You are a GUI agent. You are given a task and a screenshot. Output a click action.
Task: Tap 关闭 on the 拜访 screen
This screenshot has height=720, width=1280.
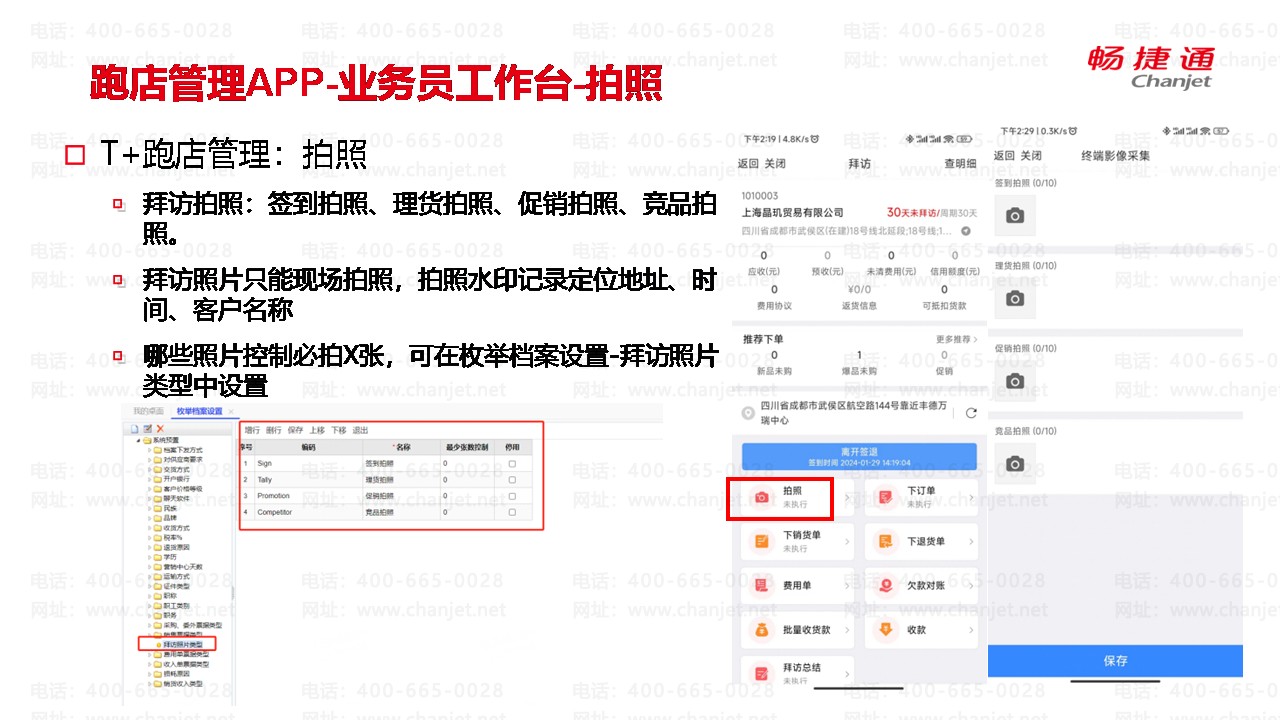tap(775, 163)
